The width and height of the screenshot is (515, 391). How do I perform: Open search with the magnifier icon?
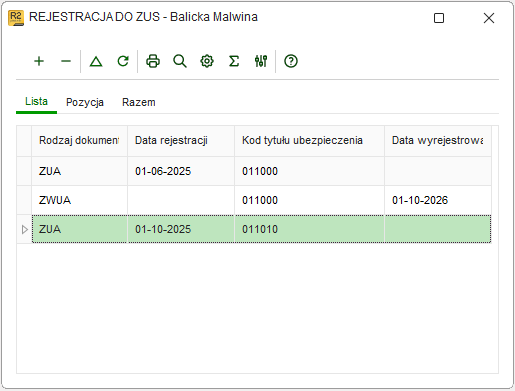[x=180, y=61]
